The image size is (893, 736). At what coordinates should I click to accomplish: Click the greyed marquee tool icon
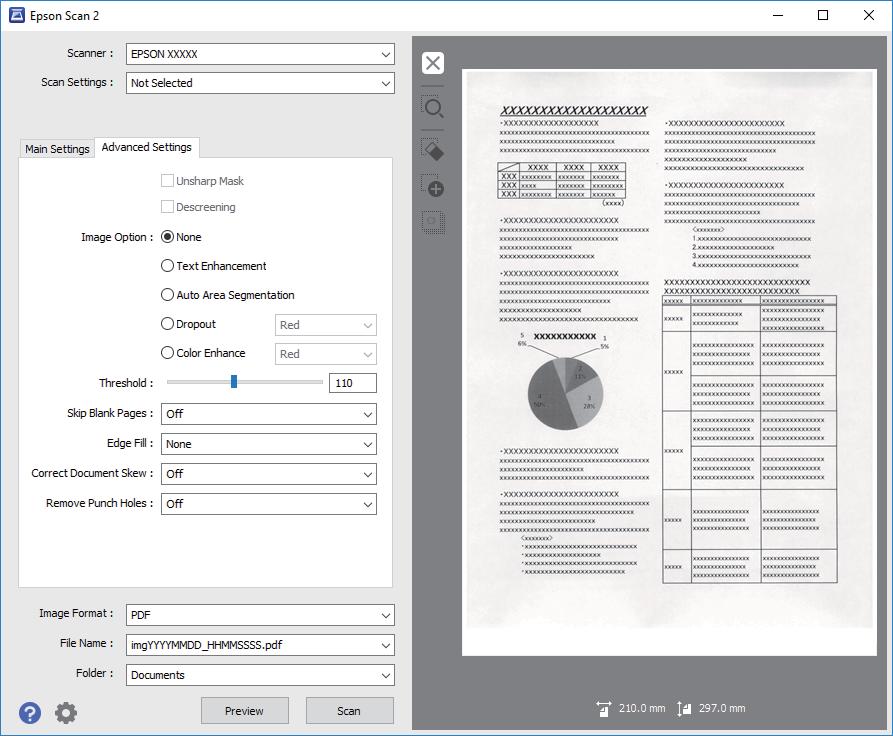point(433,222)
